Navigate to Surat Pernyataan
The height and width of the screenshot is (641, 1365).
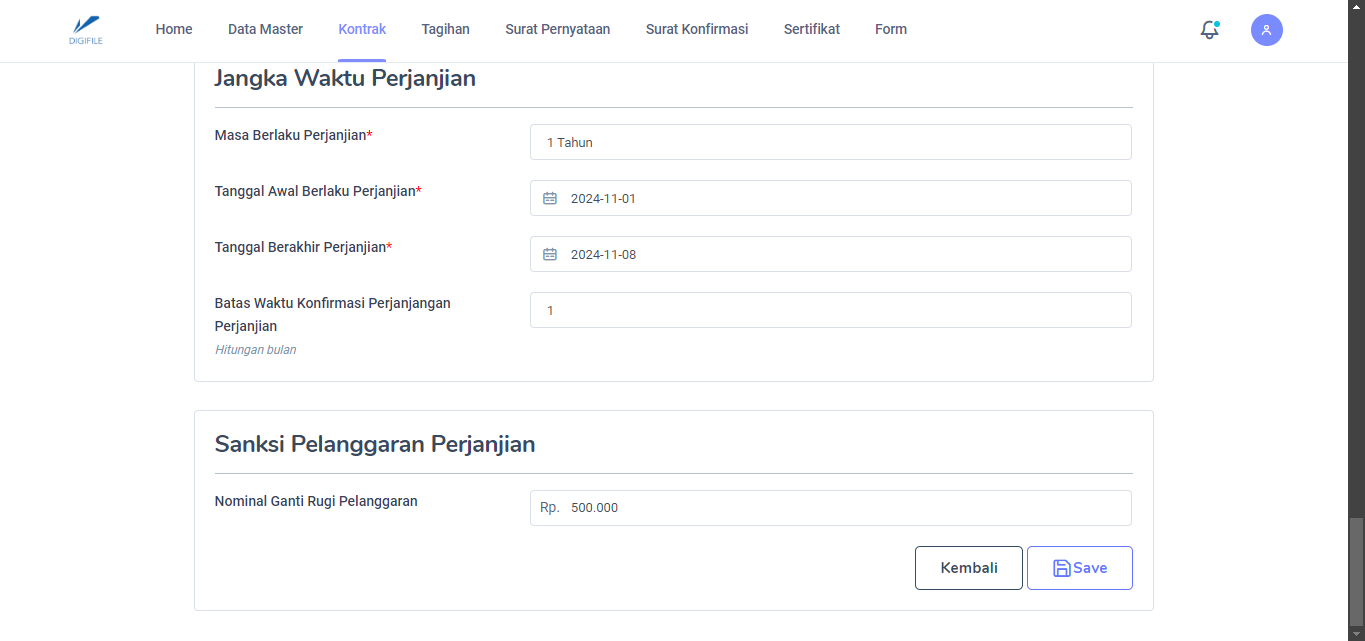pyautogui.click(x=557, y=30)
